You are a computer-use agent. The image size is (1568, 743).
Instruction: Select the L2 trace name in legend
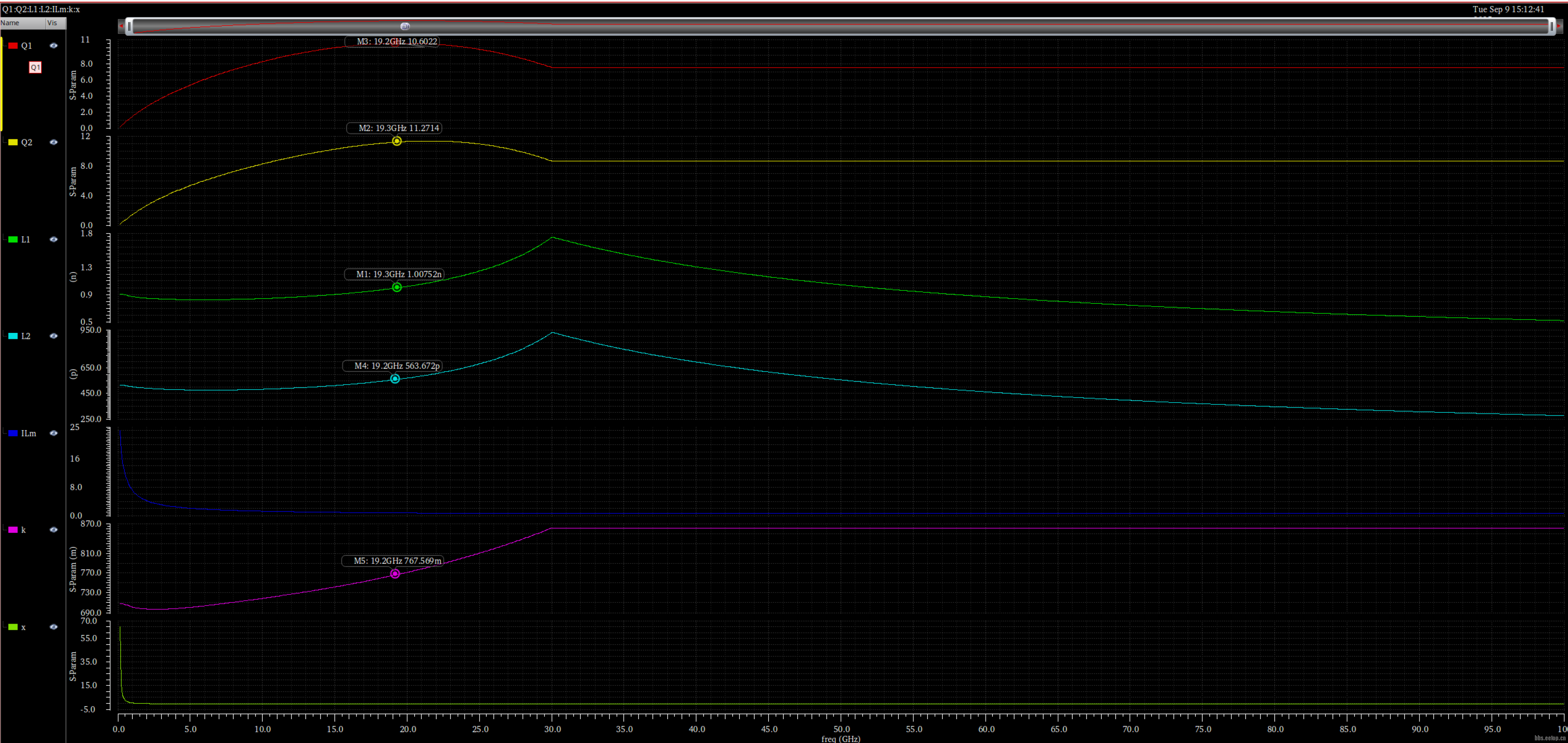tap(26, 336)
